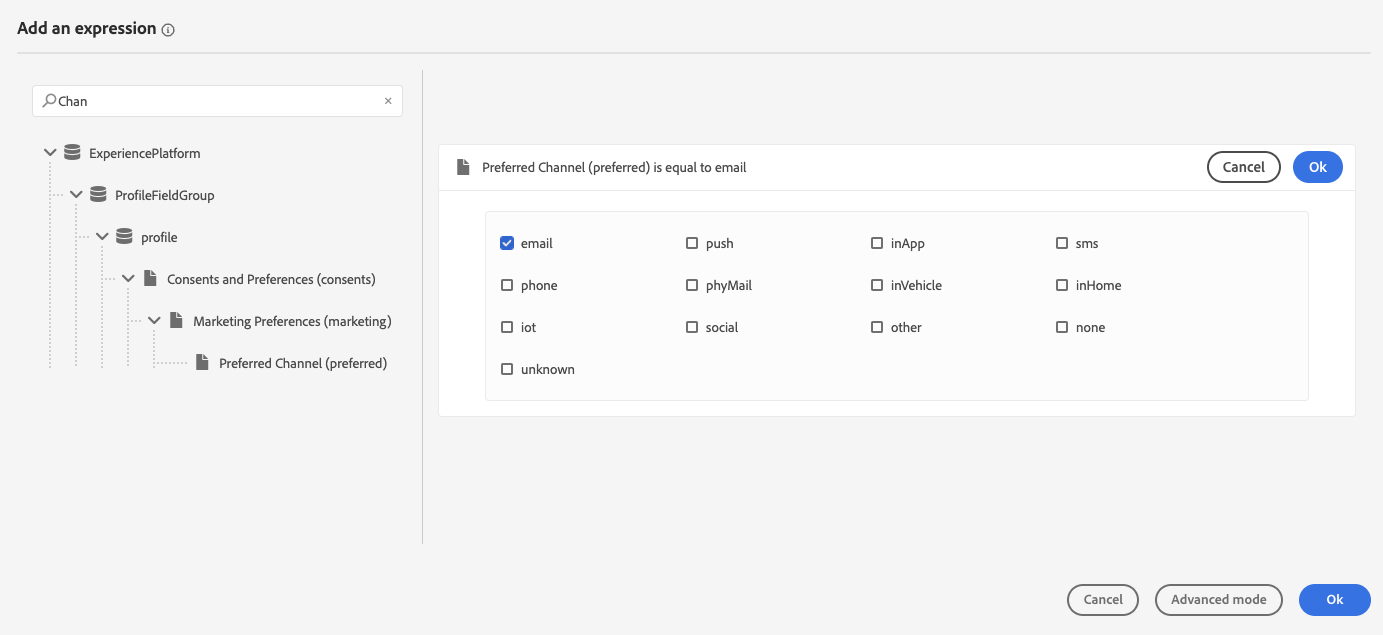Image resolution: width=1383 pixels, height=635 pixels.
Task: Collapse the profile node
Action: pyautogui.click(x=102, y=237)
